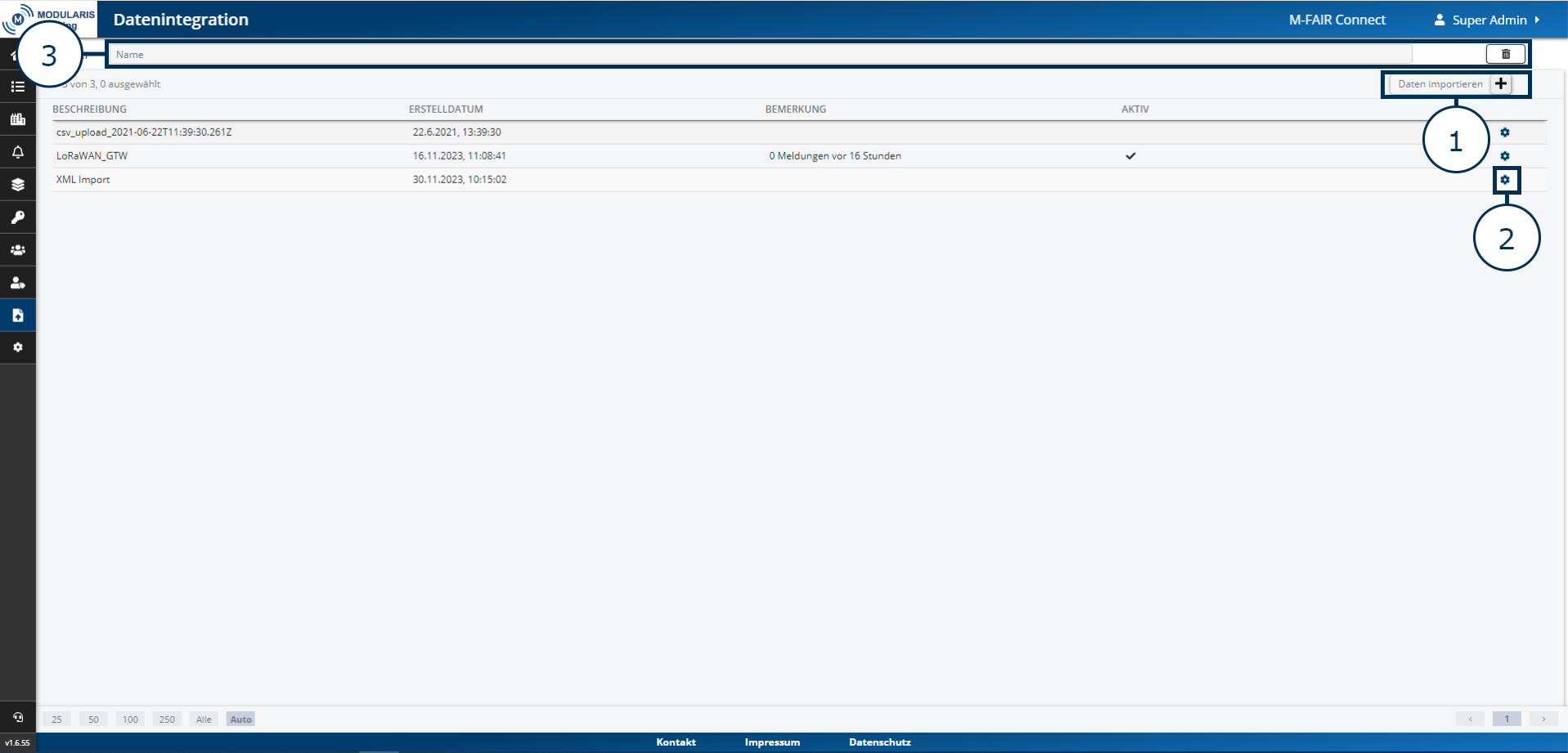Image resolution: width=1568 pixels, height=753 pixels.
Task: Open the buildings icon in the sidebar
Action: pos(17,119)
